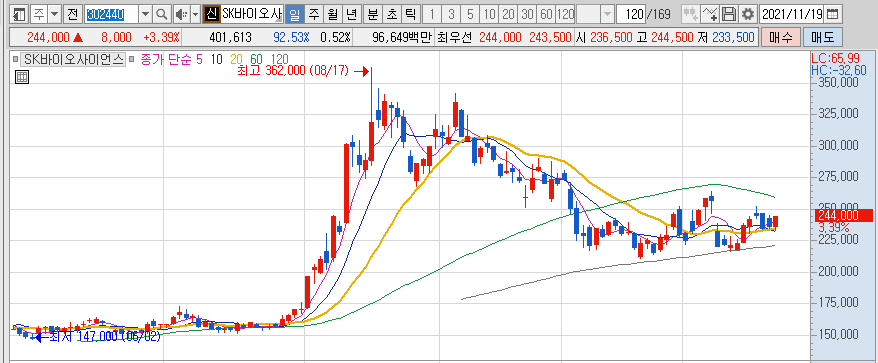Click the orange 20 moving average label

coord(237,59)
